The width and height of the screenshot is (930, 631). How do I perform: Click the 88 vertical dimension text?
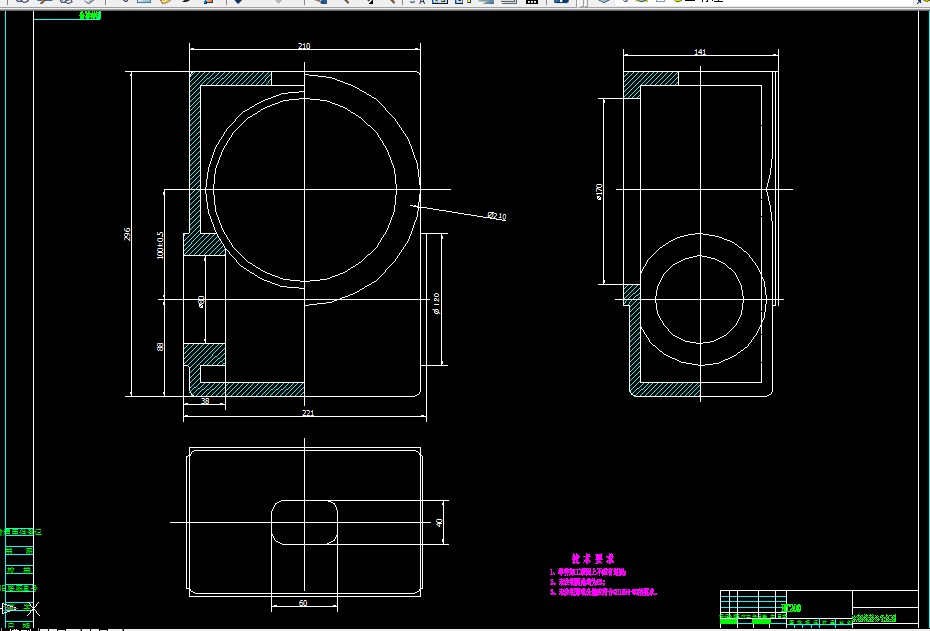(160, 346)
